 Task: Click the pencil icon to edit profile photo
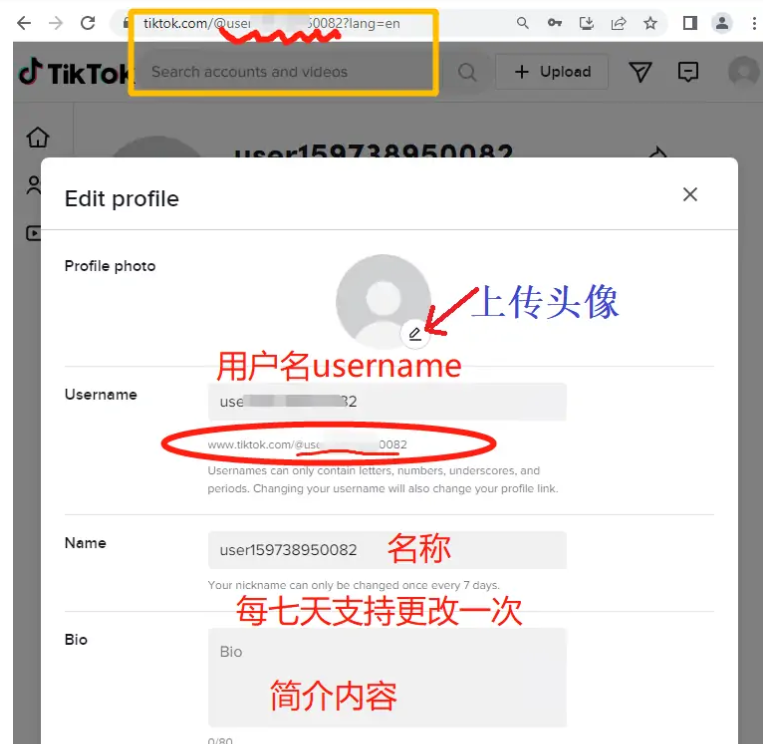coord(415,334)
